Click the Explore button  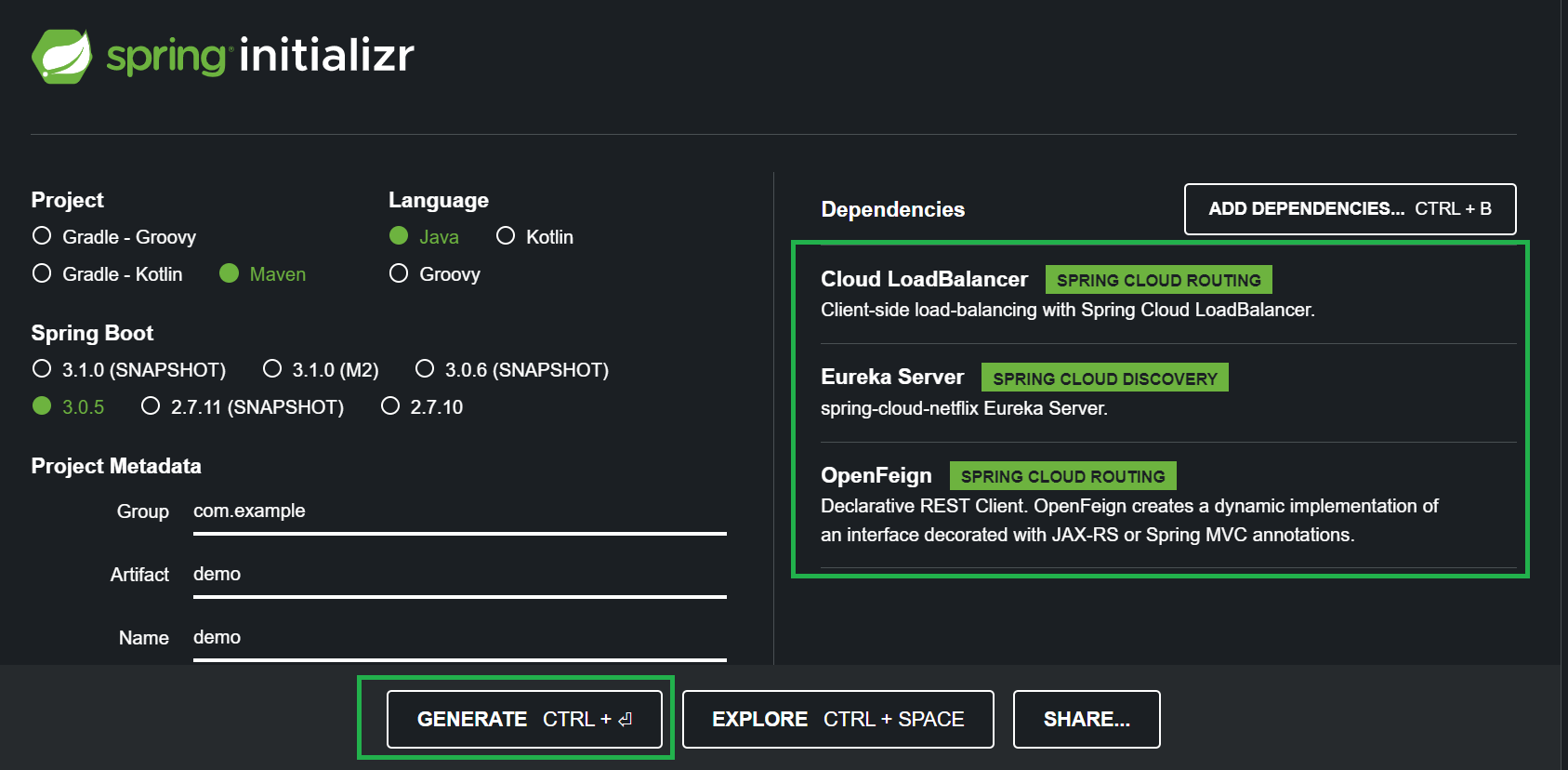click(837, 719)
